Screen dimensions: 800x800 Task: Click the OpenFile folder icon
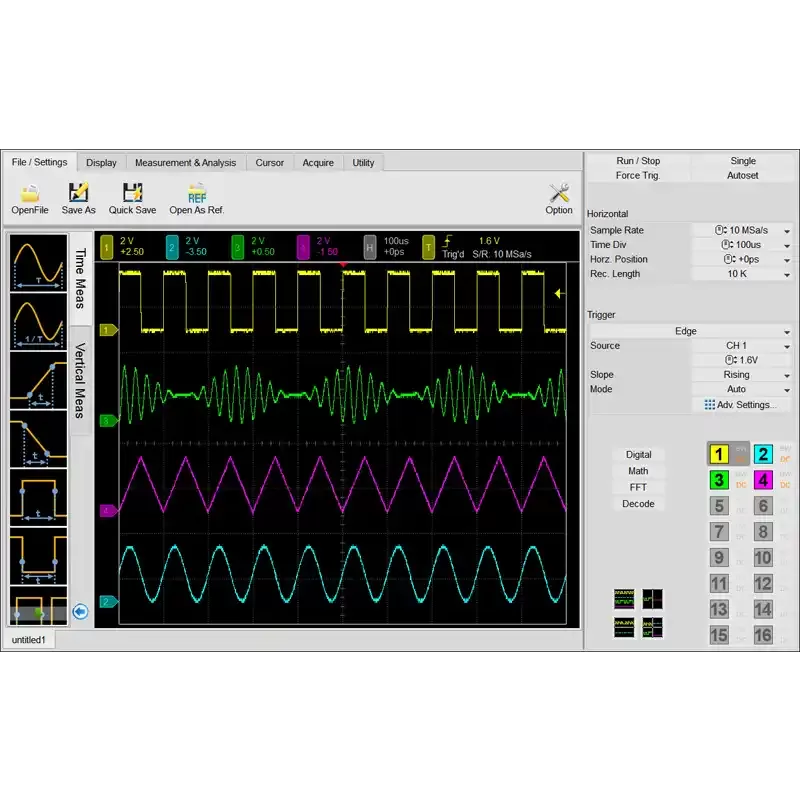[x=30, y=193]
